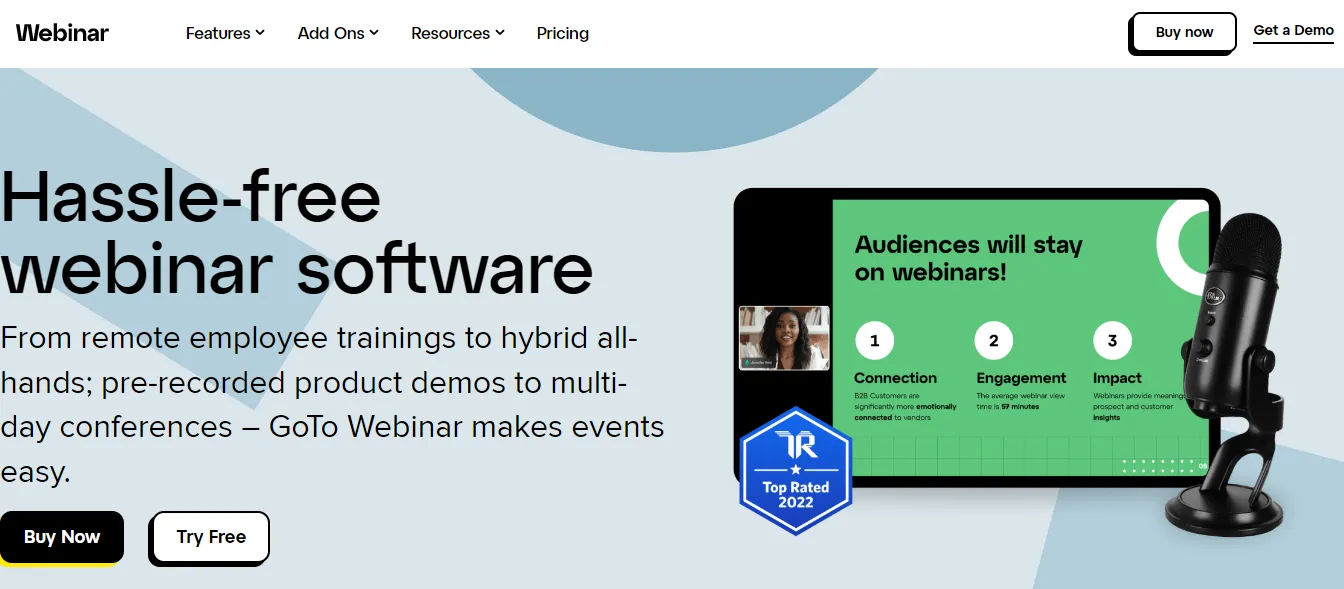Click the Engagement label on the slide
The height and width of the screenshot is (589, 1344).
[1021, 378]
